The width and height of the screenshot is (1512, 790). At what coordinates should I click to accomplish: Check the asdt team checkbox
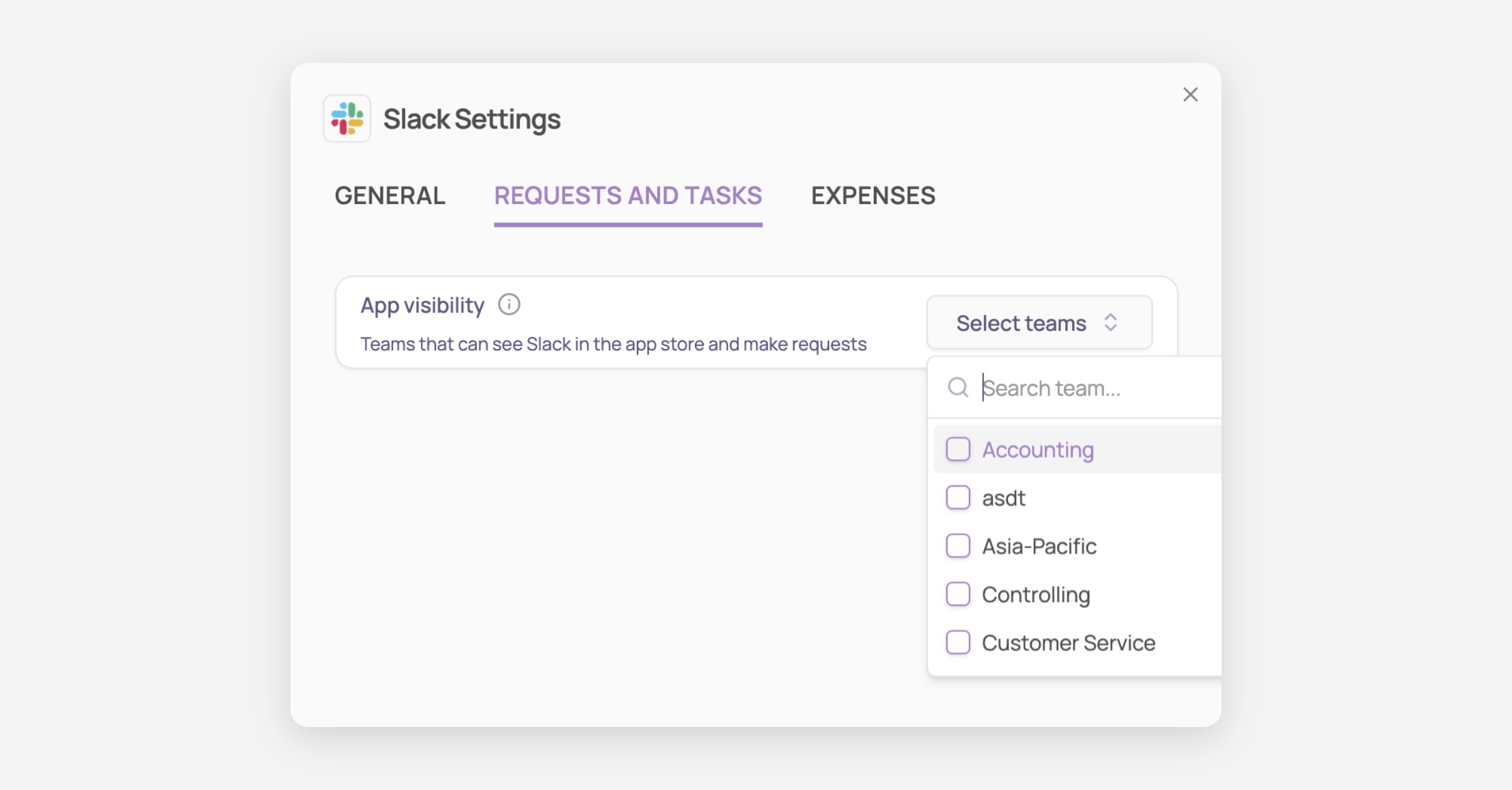[958, 498]
